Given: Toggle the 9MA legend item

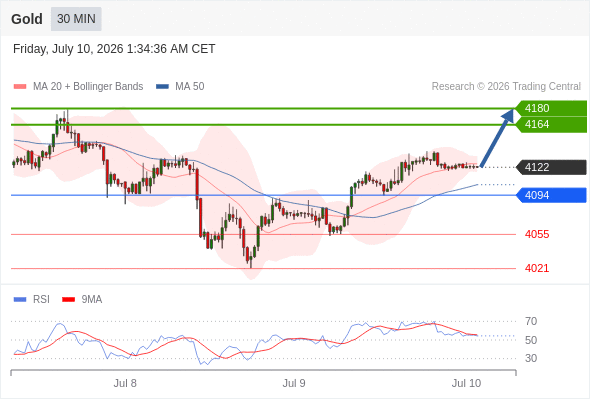Looking at the screenshot, I should pos(82,300).
